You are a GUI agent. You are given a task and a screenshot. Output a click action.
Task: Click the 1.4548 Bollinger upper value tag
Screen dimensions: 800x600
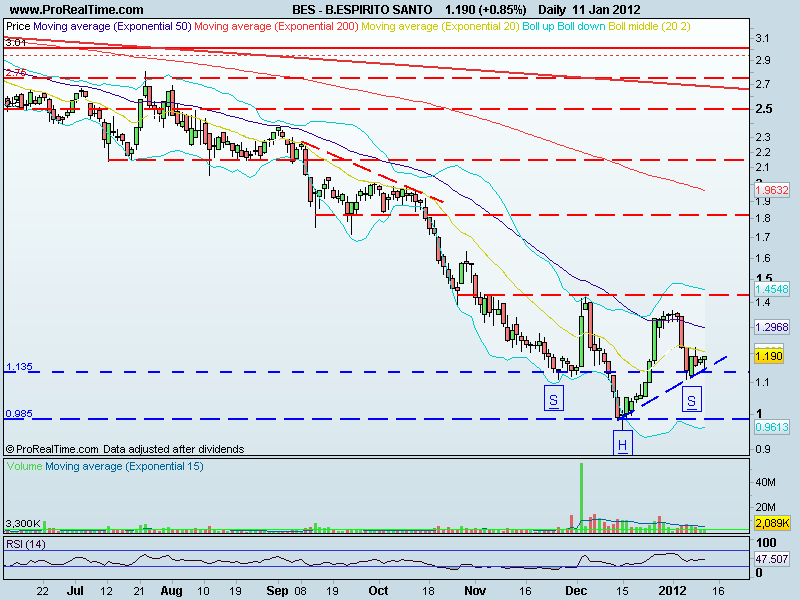point(772,289)
